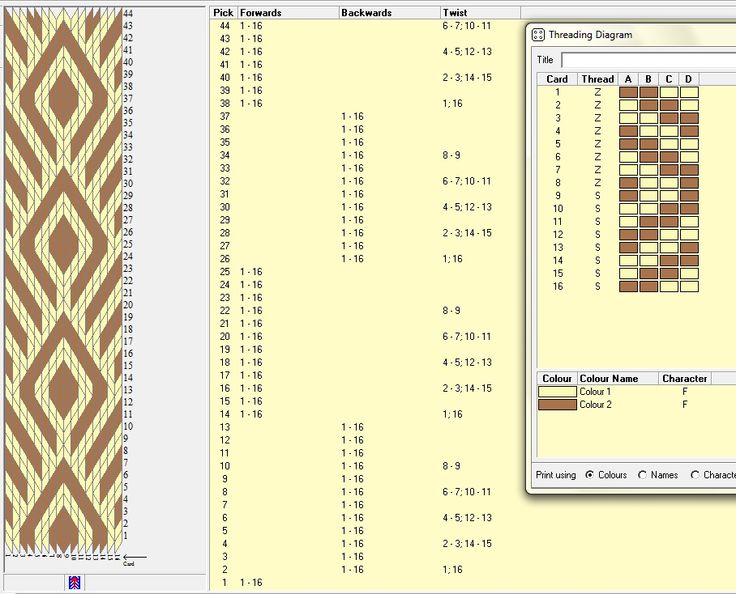Click the Z thread direction of card 5

pyautogui.click(x=598, y=144)
